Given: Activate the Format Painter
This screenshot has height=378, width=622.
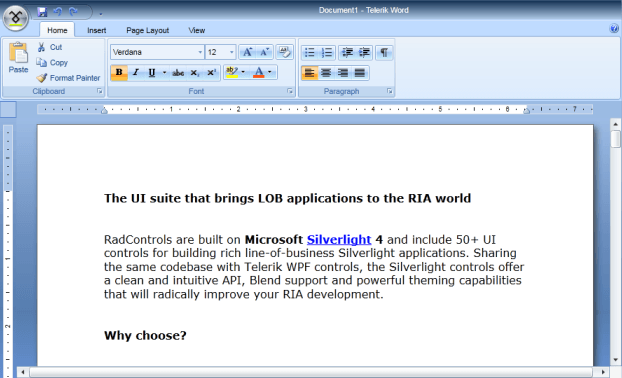Looking at the screenshot, I should pos(68,78).
